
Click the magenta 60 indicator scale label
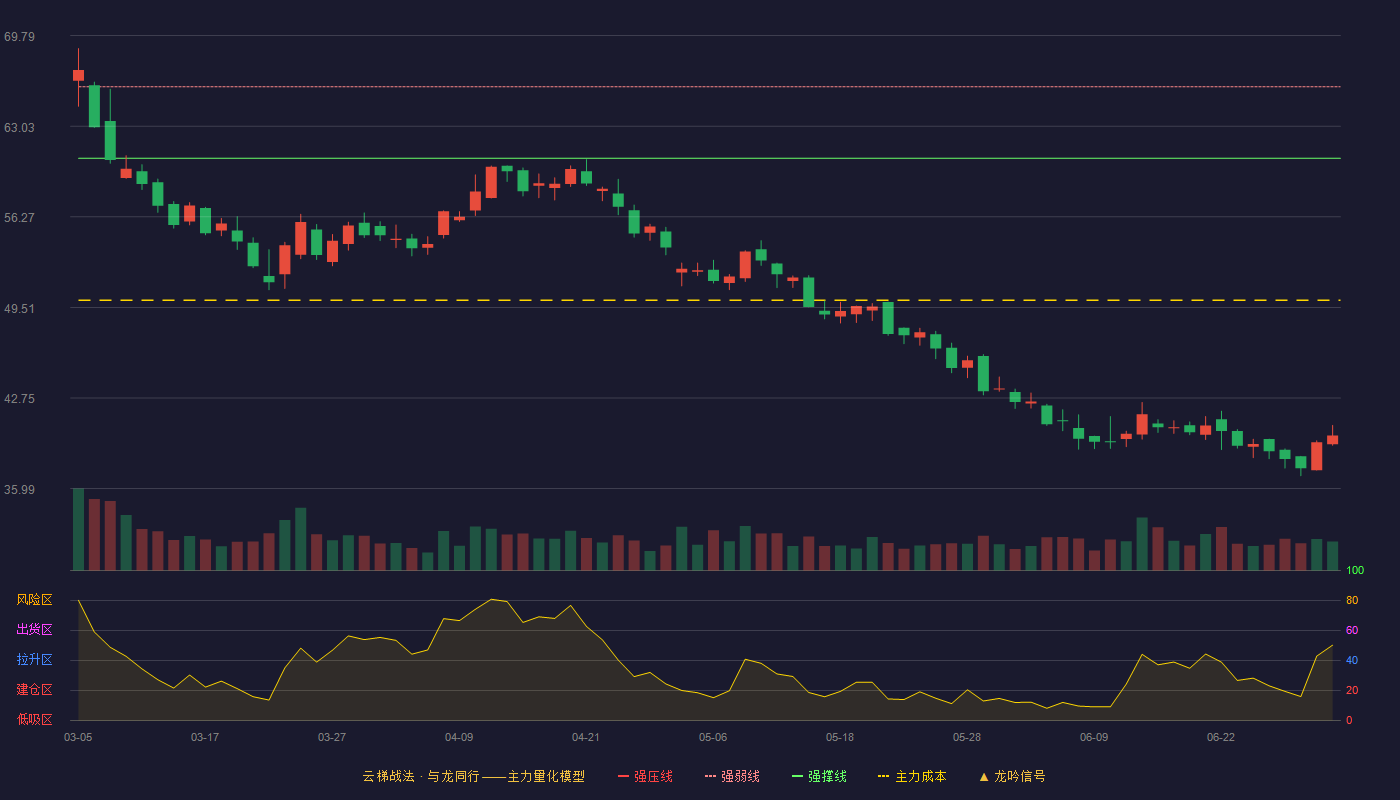(x=1352, y=631)
